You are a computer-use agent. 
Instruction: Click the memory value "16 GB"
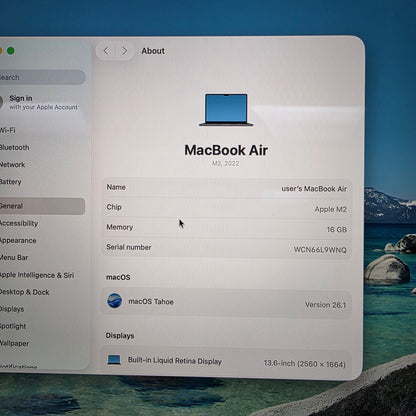[337, 229]
